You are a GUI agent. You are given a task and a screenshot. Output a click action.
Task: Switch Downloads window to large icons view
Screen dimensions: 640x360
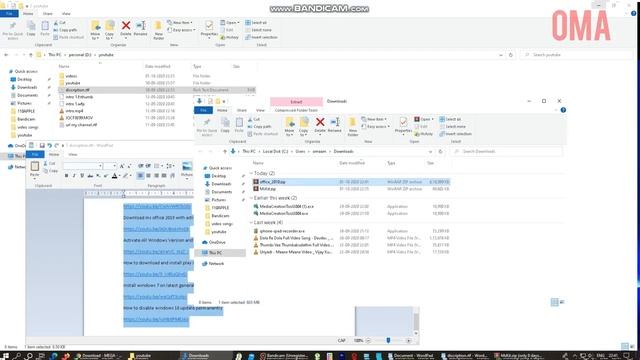click(562, 302)
